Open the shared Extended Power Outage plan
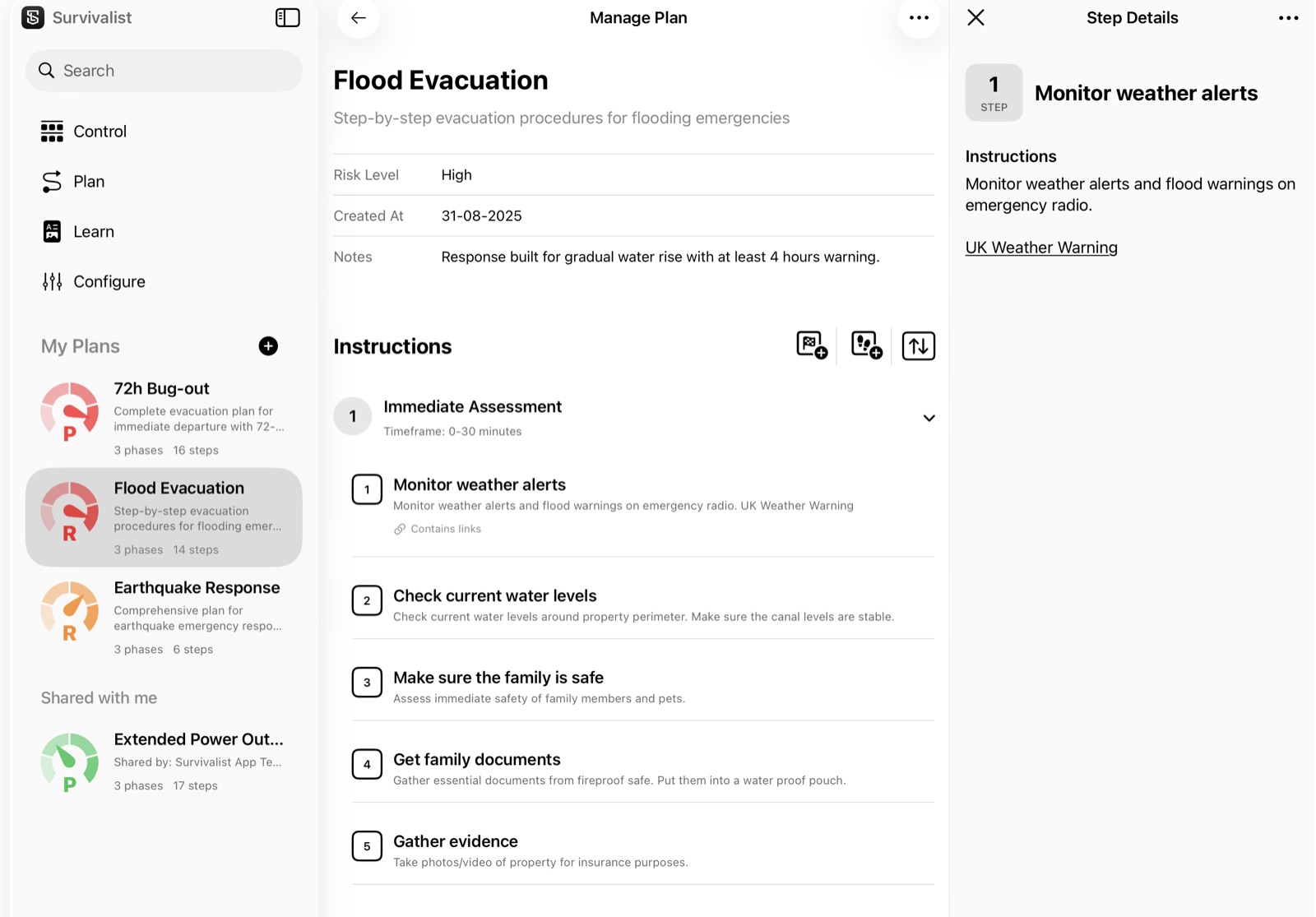This screenshot has height=917, width=1316. pyautogui.click(x=164, y=762)
